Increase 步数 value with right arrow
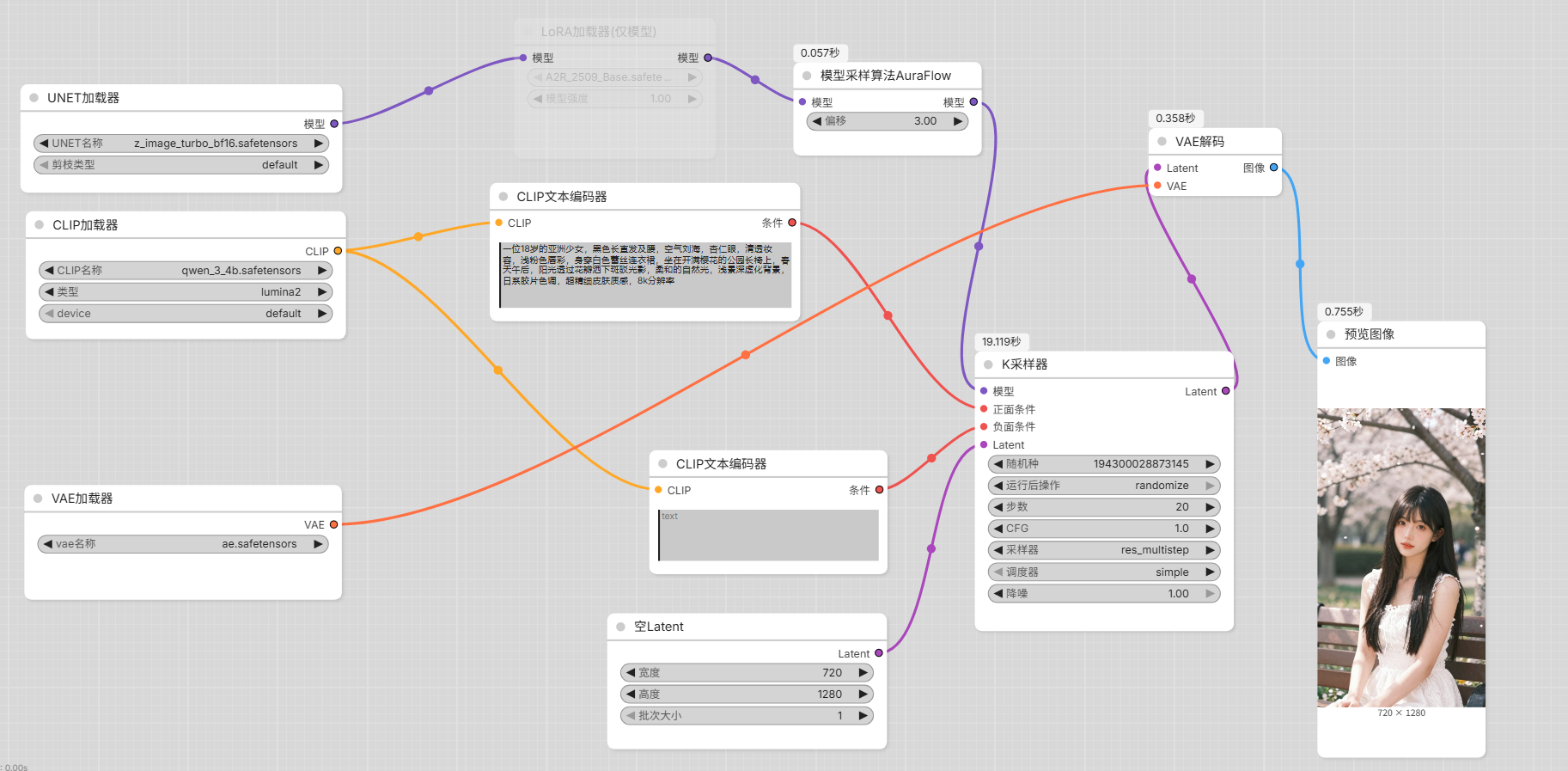The width and height of the screenshot is (1568, 771). (x=1210, y=507)
